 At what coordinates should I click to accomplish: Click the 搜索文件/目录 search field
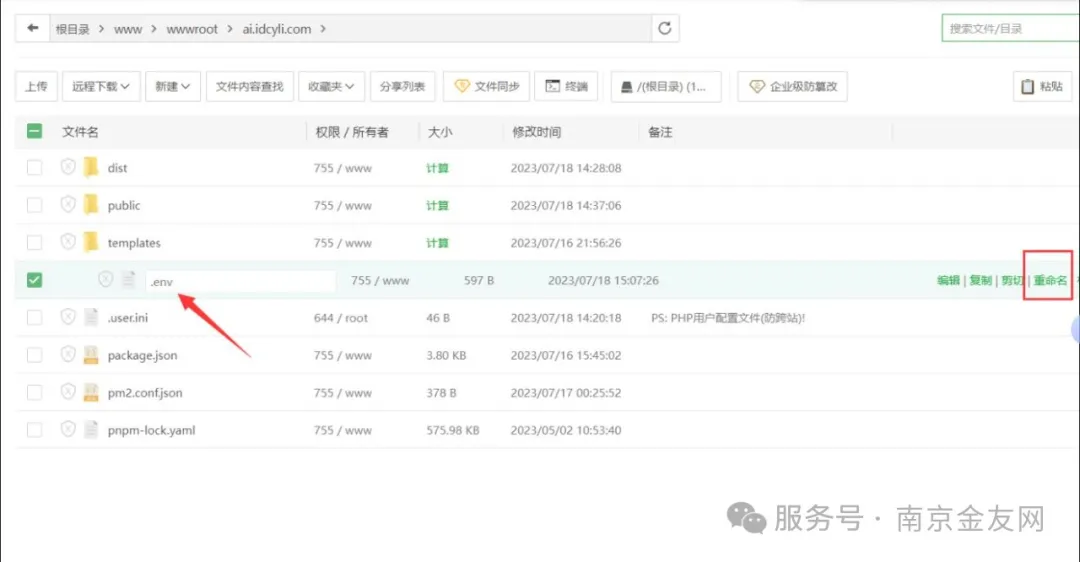1010,28
